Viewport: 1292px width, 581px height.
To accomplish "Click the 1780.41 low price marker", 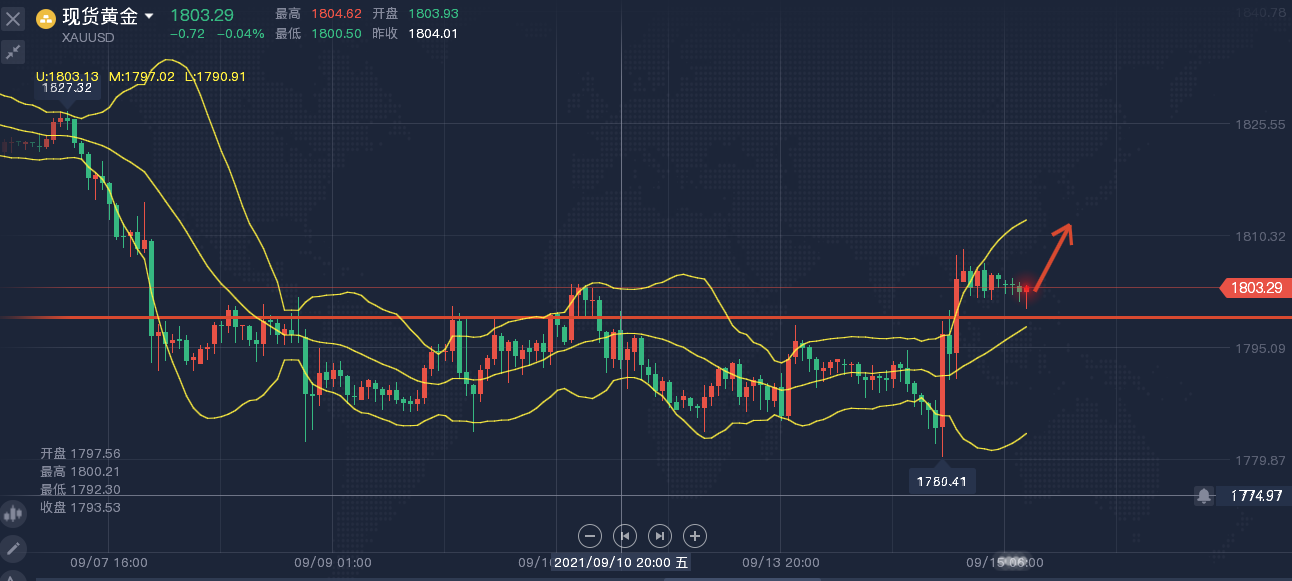I will [941, 482].
